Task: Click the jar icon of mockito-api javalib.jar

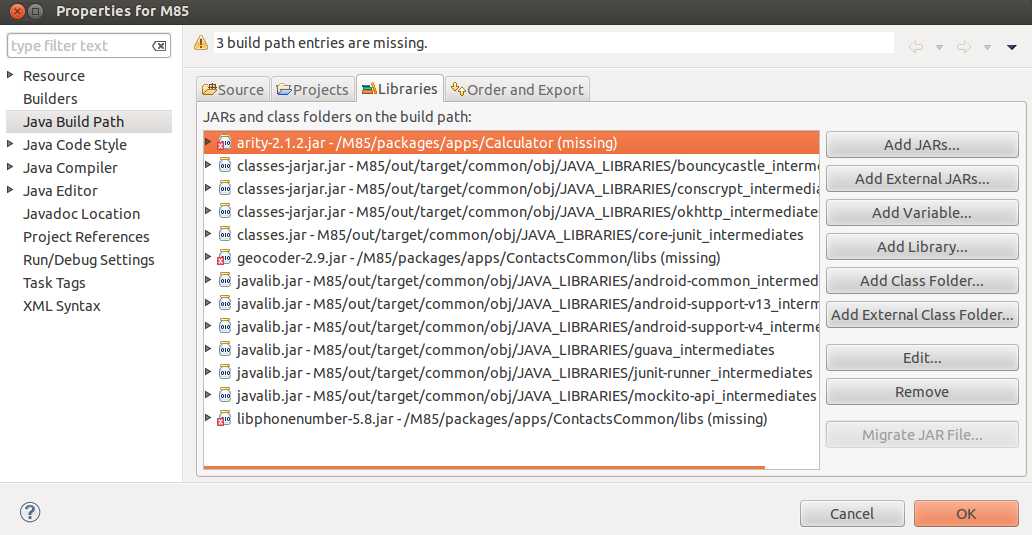Action: (224, 395)
